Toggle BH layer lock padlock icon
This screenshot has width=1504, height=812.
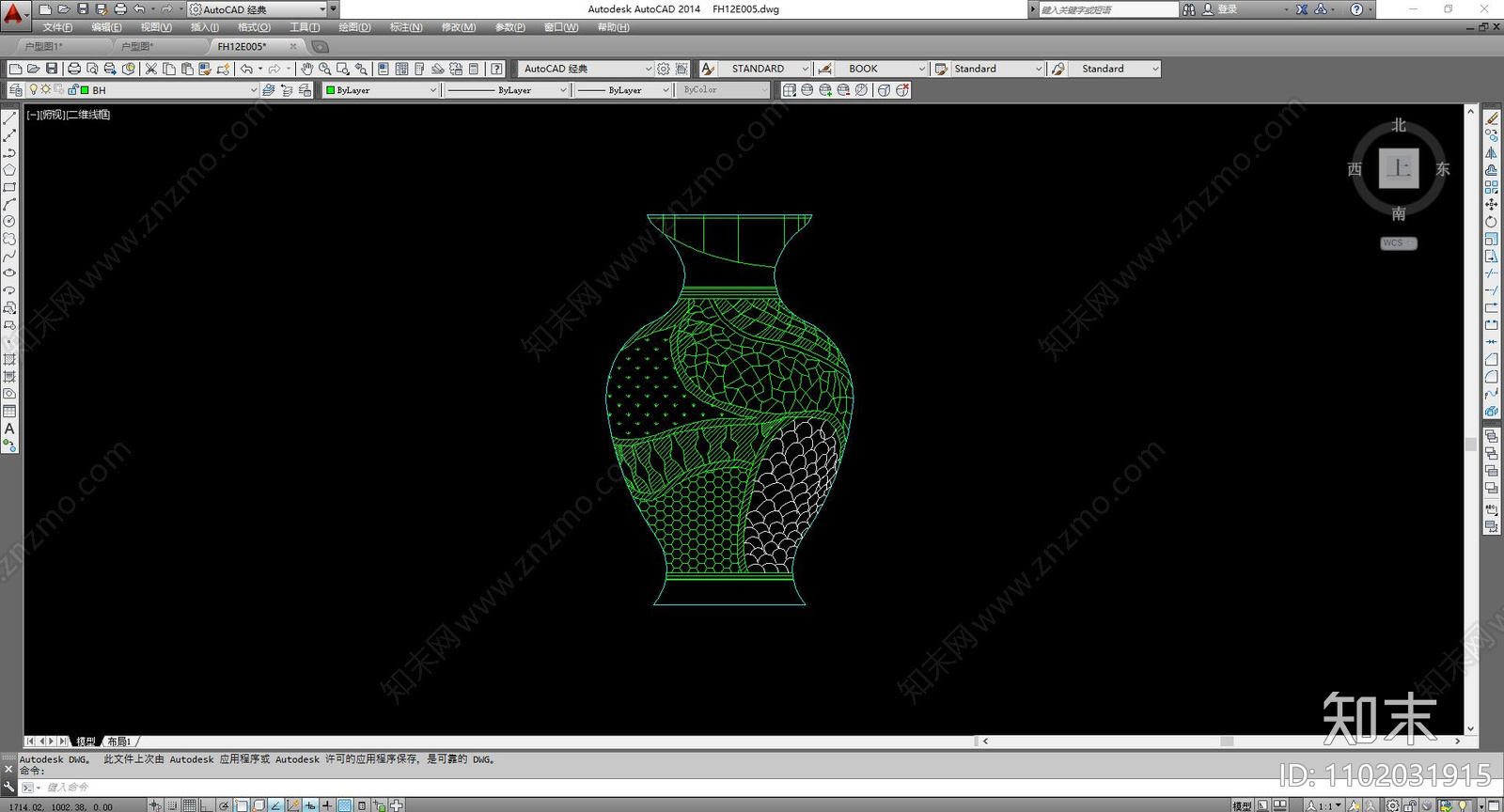pyautogui.click(x=73, y=90)
